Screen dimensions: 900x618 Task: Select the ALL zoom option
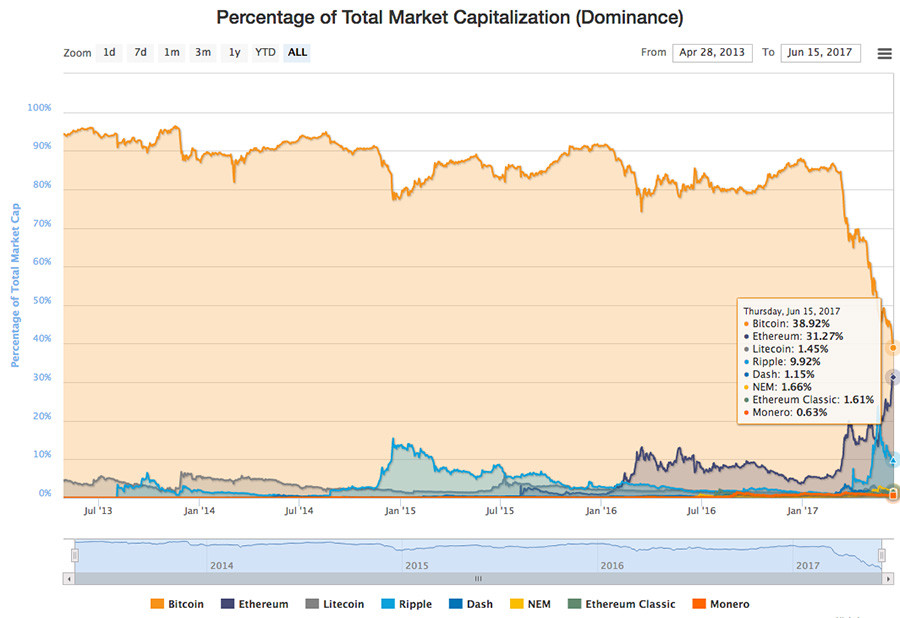click(x=297, y=53)
